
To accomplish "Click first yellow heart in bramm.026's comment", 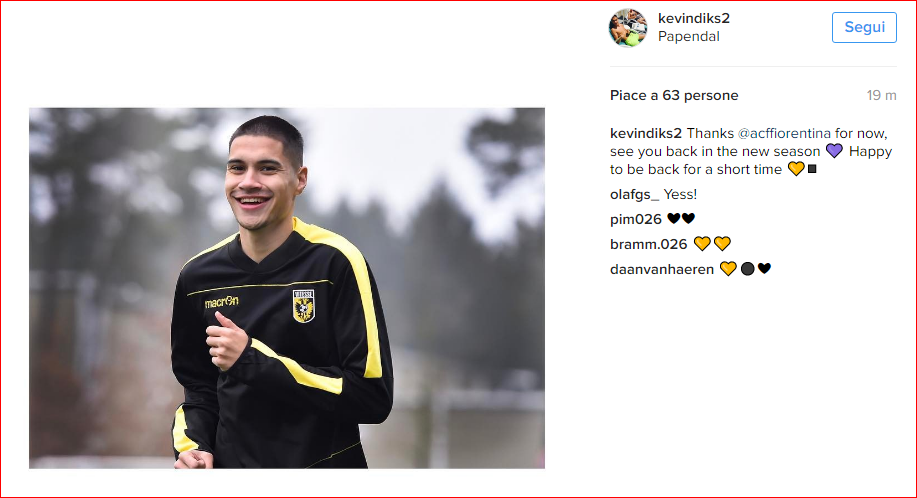I will click(701, 243).
